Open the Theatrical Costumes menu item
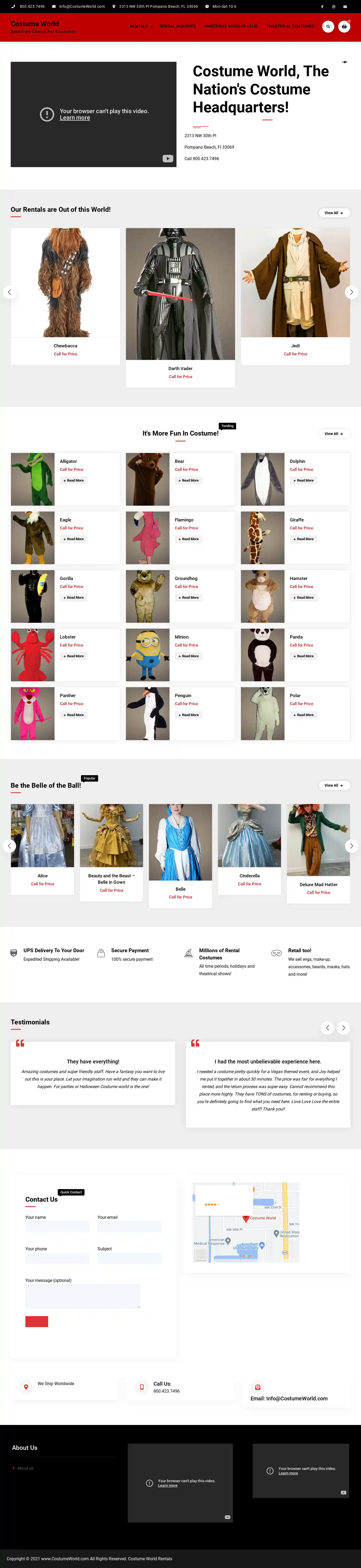 tap(290, 26)
